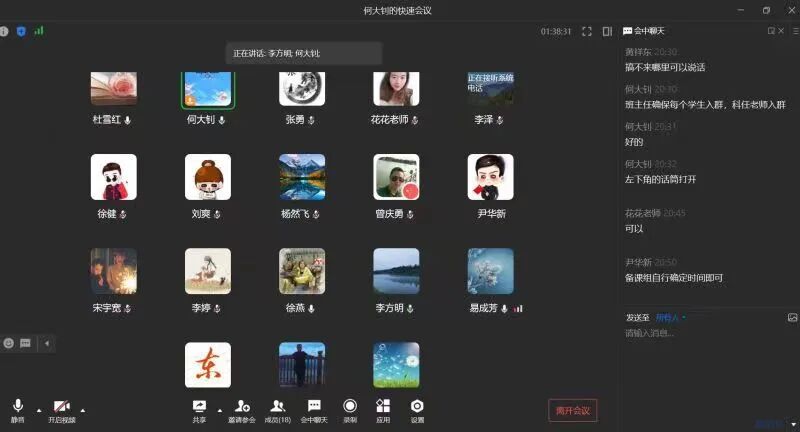The image size is (800, 432).
Task: Switch to fullscreen via the expand icon
Action: (x=587, y=32)
